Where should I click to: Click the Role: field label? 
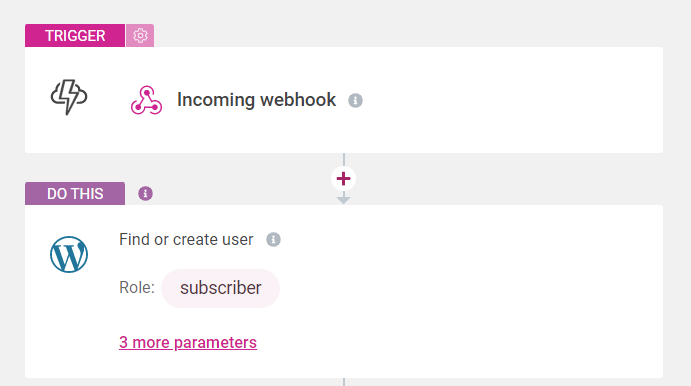pos(137,288)
